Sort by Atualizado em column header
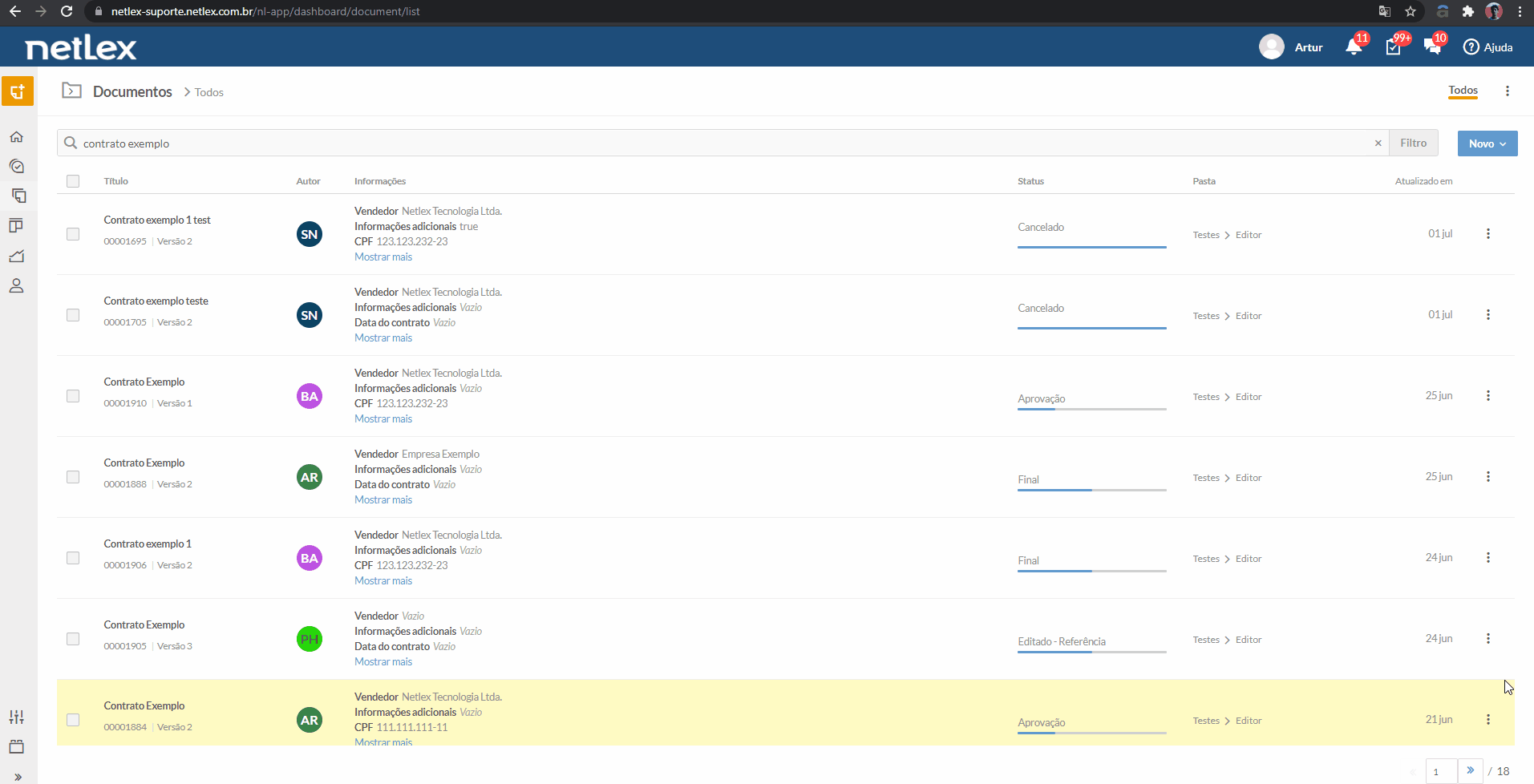1534x784 pixels. click(1424, 181)
